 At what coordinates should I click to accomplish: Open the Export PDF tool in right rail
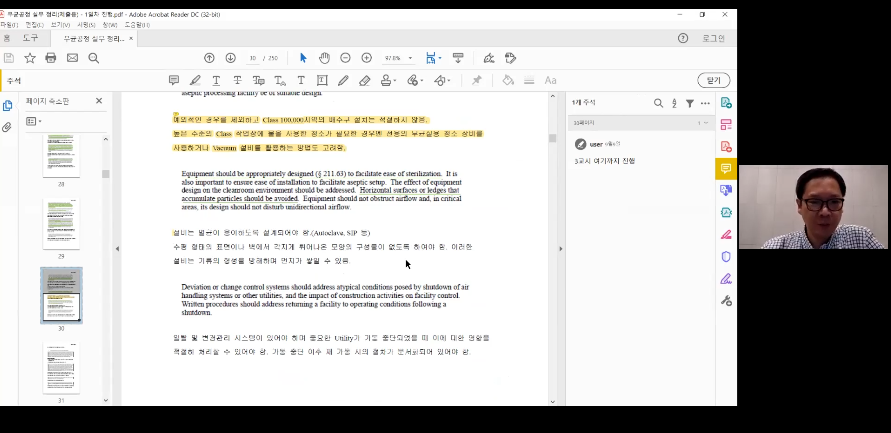(726, 103)
